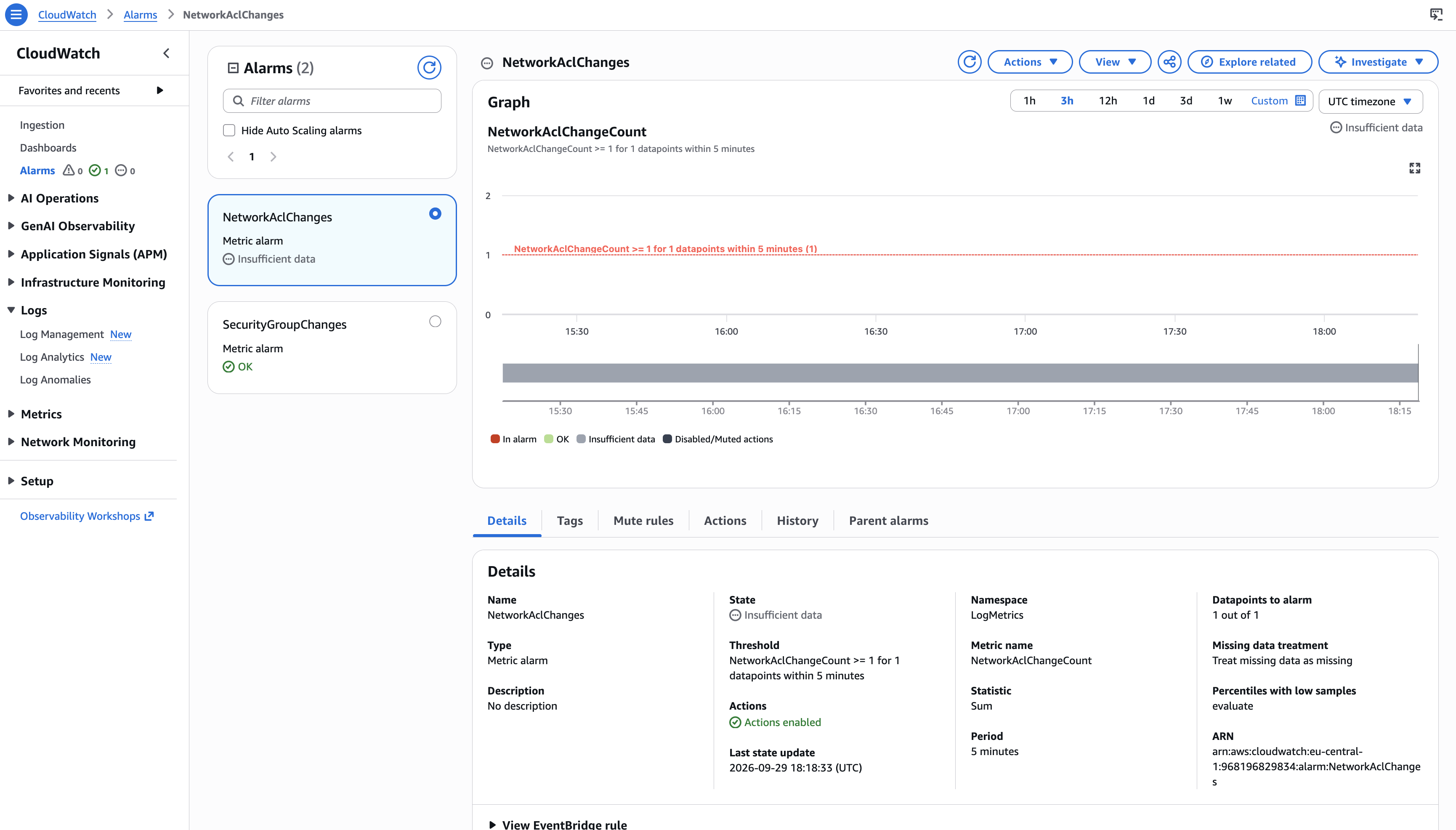Collapse the CloudWatch sidebar with the chevron
This screenshot has width=1456, height=830.
pyautogui.click(x=166, y=53)
